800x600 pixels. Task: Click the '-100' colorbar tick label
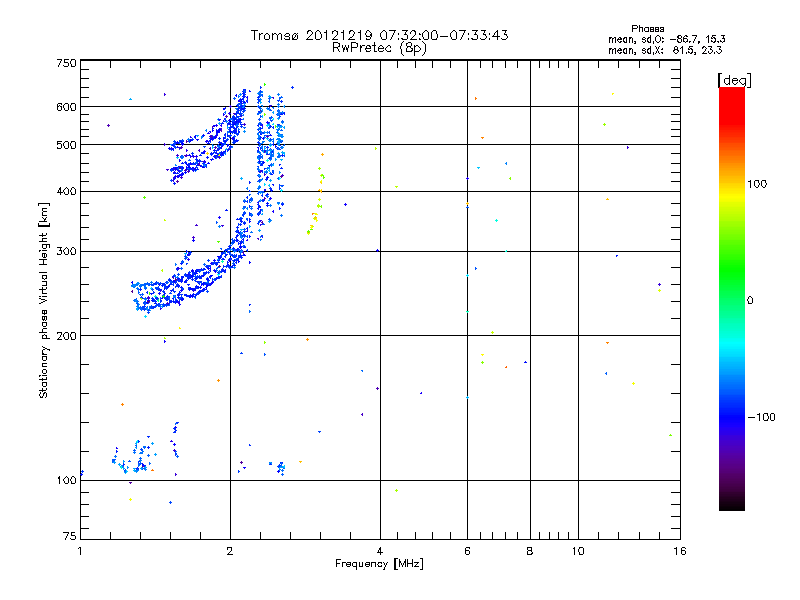[x=761, y=417]
